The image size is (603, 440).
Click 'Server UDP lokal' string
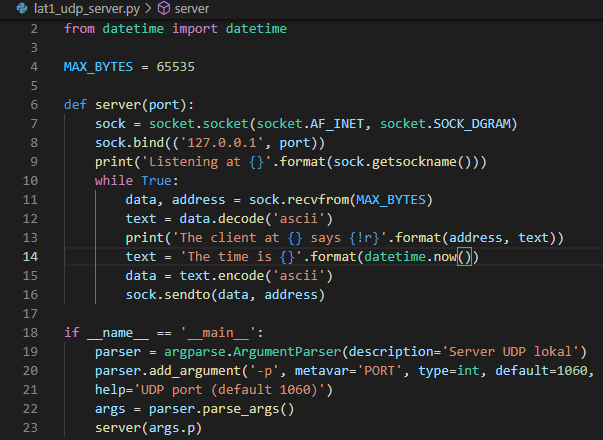click(x=510, y=352)
